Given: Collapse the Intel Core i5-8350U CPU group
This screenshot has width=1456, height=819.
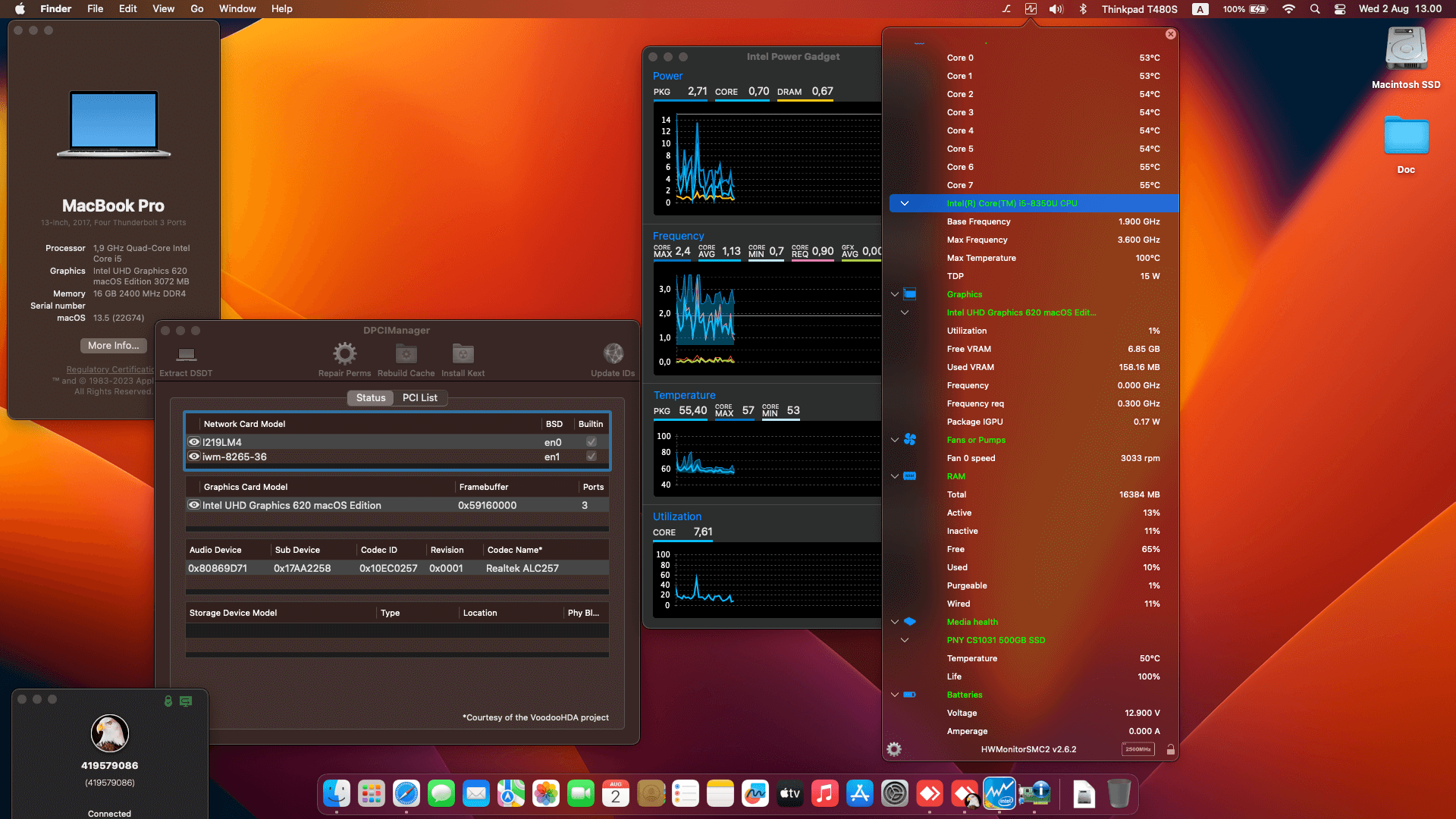Looking at the screenshot, I should coord(905,203).
